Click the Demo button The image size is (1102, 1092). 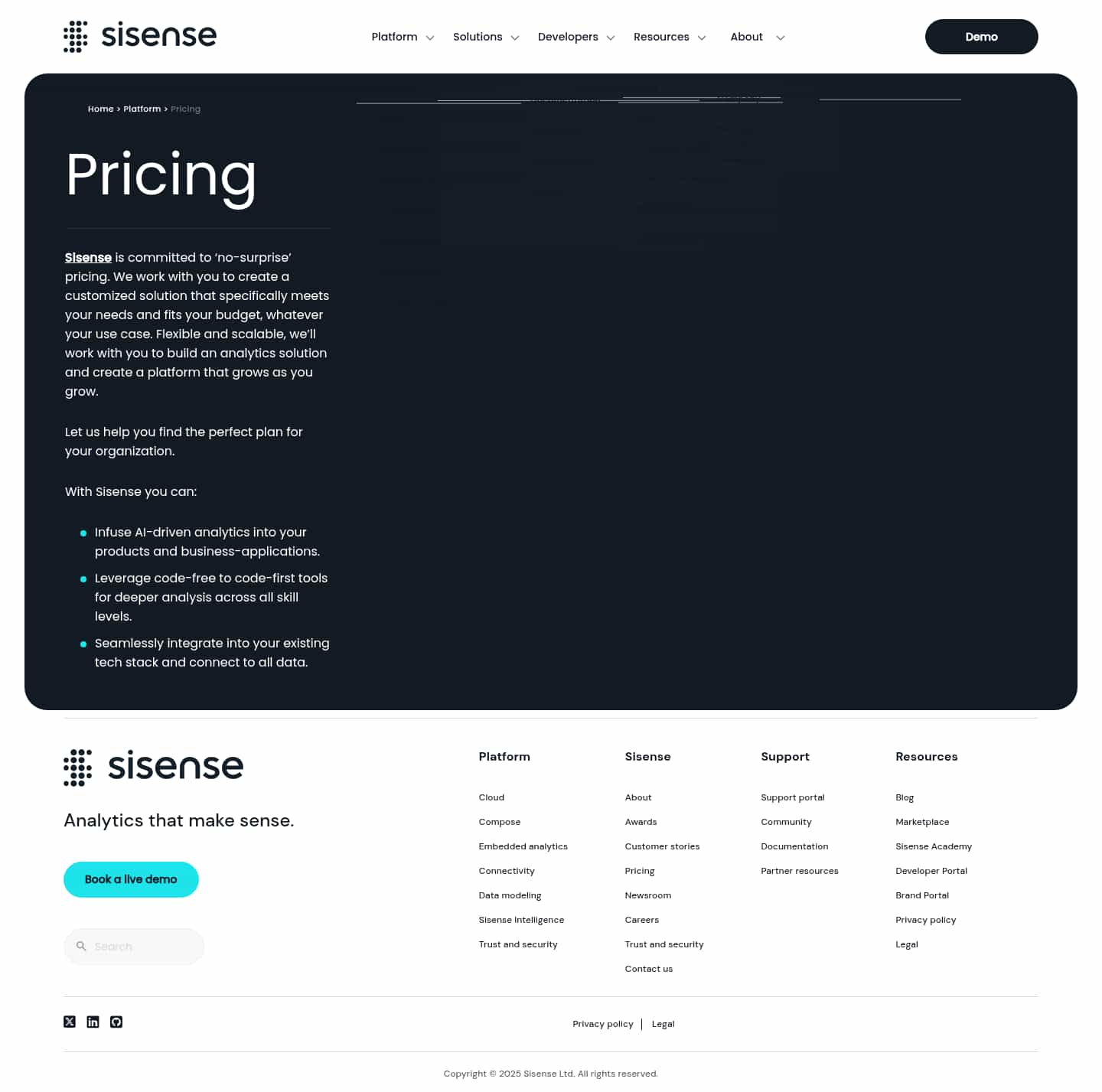click(x=981, y=36)
